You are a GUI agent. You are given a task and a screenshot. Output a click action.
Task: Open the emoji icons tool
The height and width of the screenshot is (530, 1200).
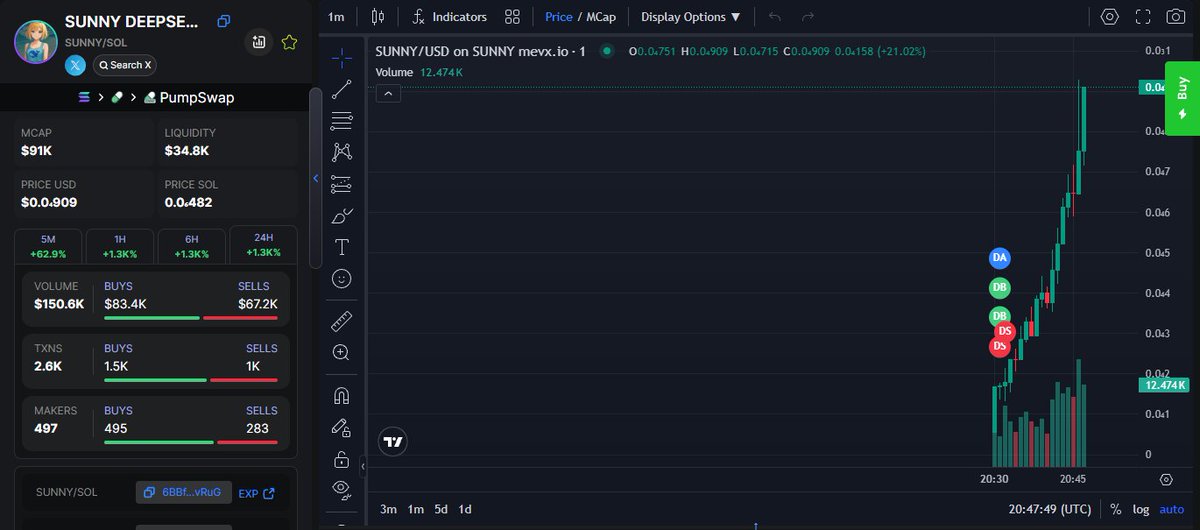click(x=341, y=279)
